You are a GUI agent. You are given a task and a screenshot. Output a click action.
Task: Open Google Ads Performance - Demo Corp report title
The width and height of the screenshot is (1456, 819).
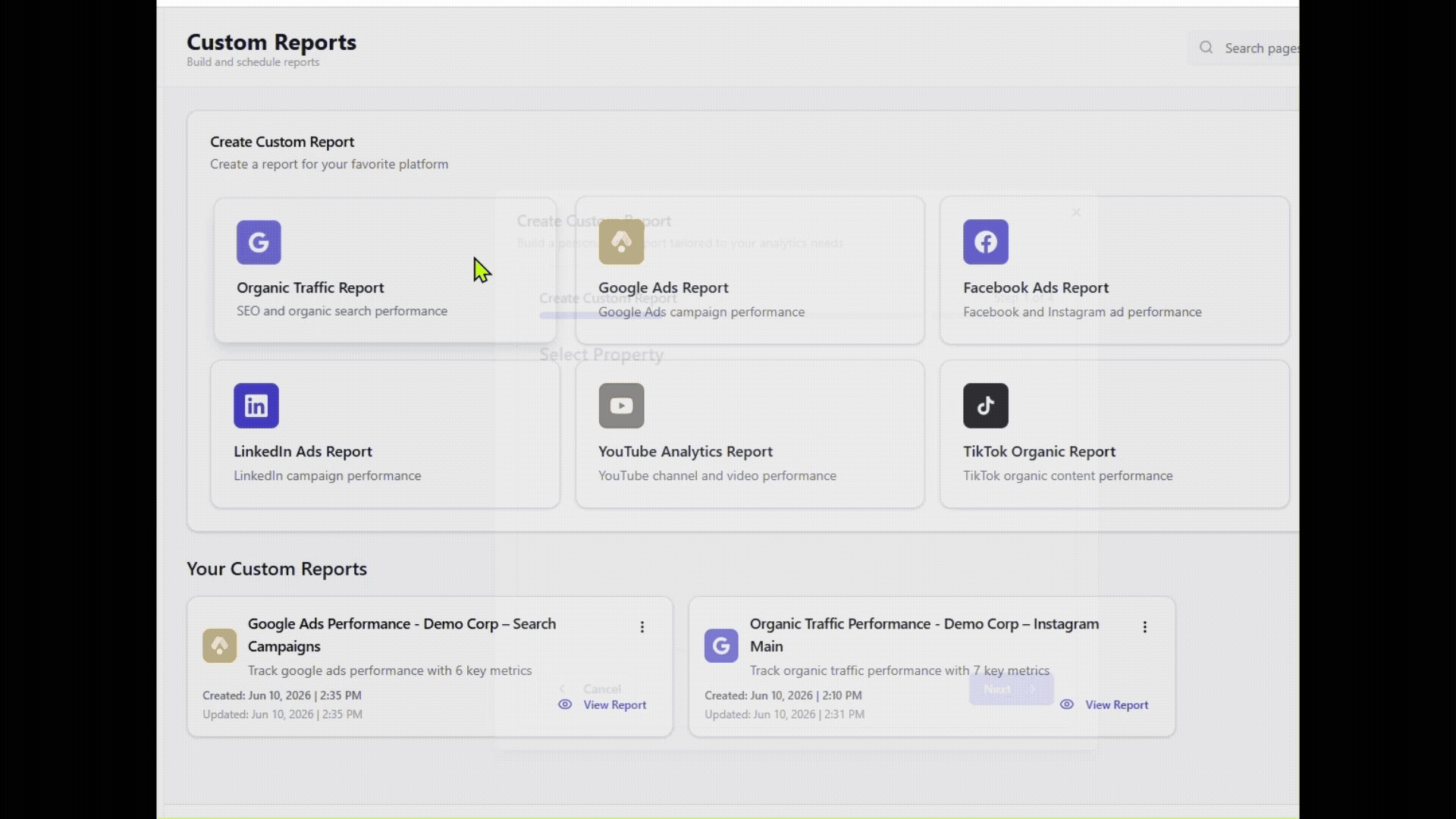point(402,635)
